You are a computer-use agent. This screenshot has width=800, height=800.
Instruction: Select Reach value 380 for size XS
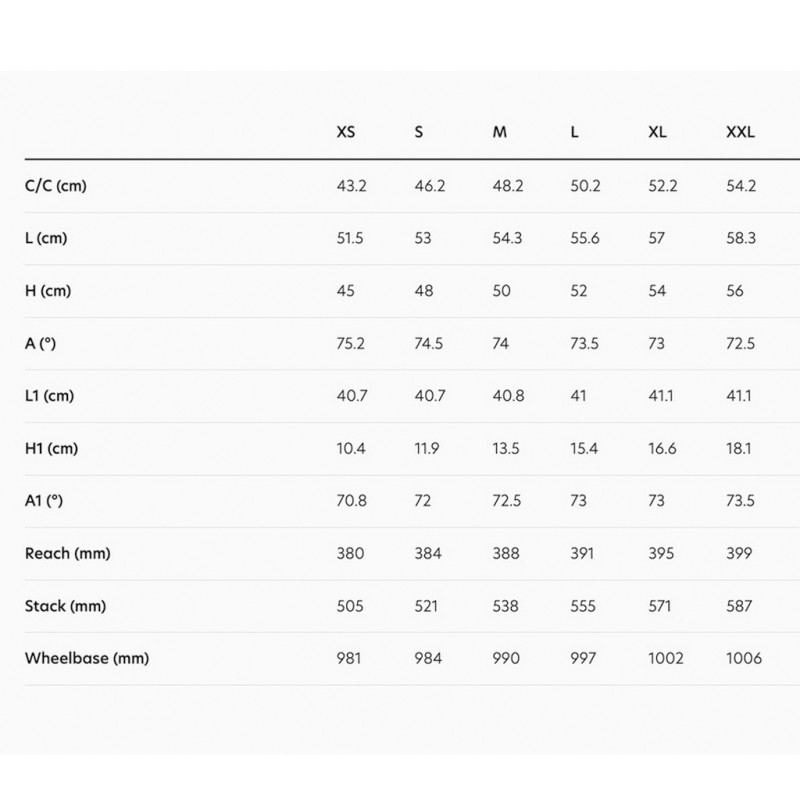[x=350, y=553]
